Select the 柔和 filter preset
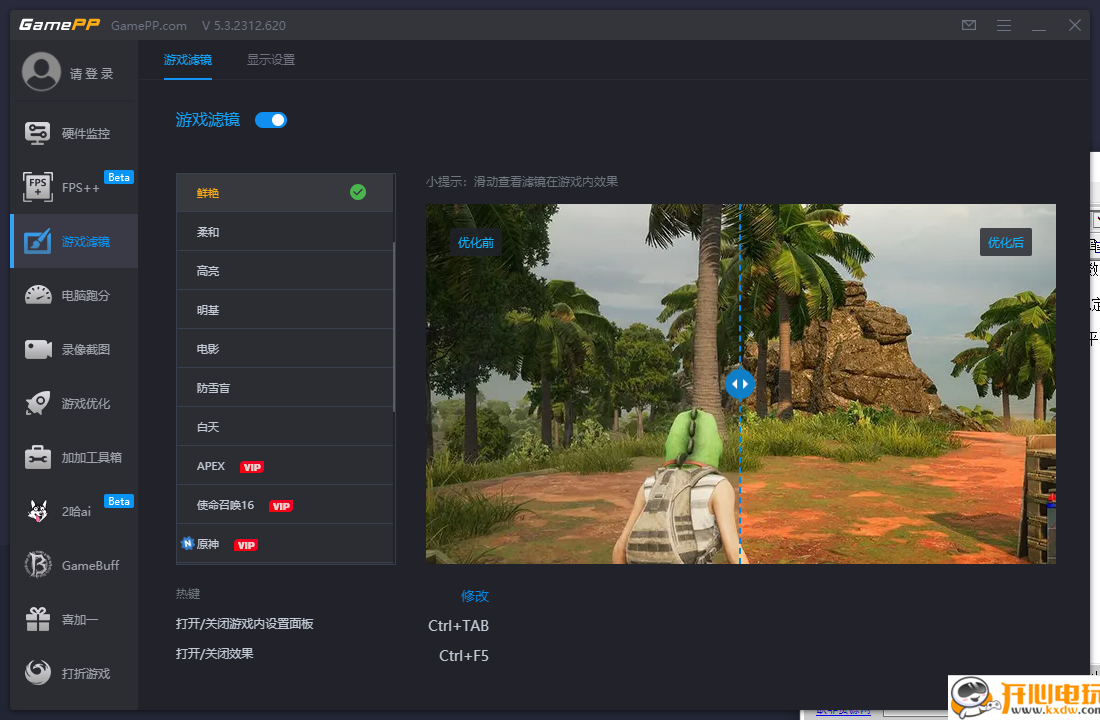 [x=285, y=232]
